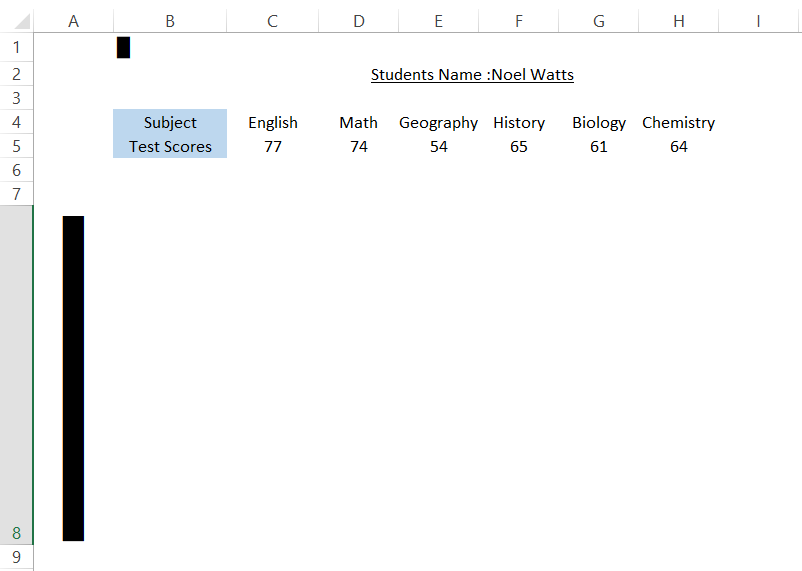Click the English subject cell
Viewport: 802px width, 571px height.
[273, 122]
